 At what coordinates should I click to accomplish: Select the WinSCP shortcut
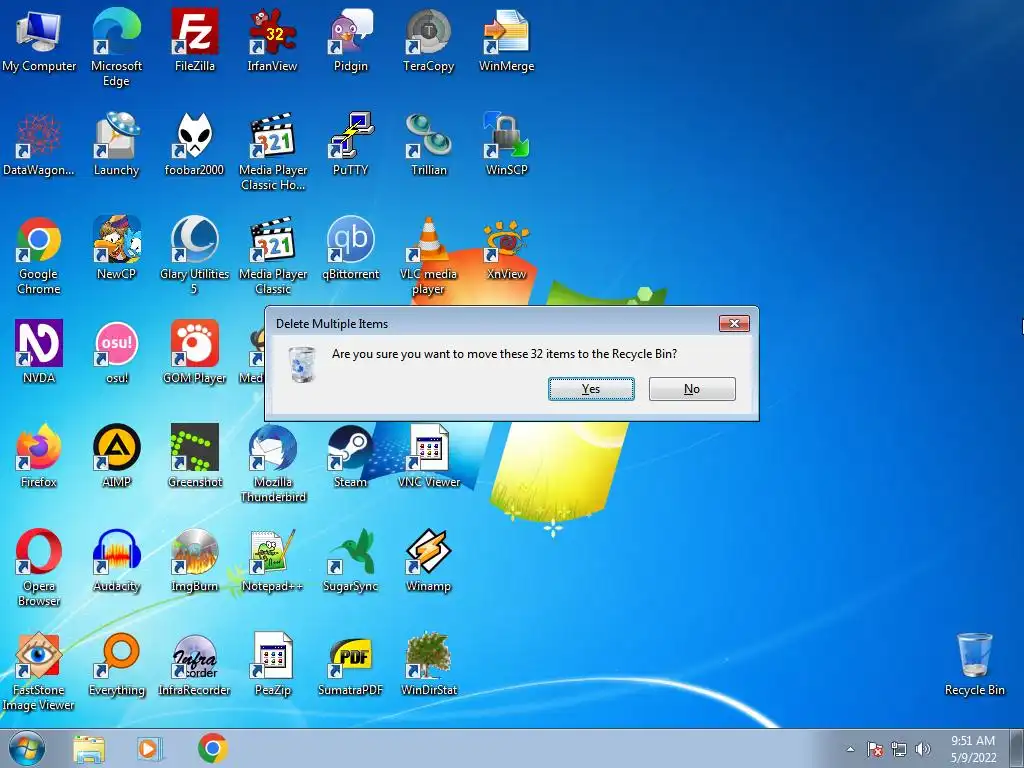(x=507, y=144)
